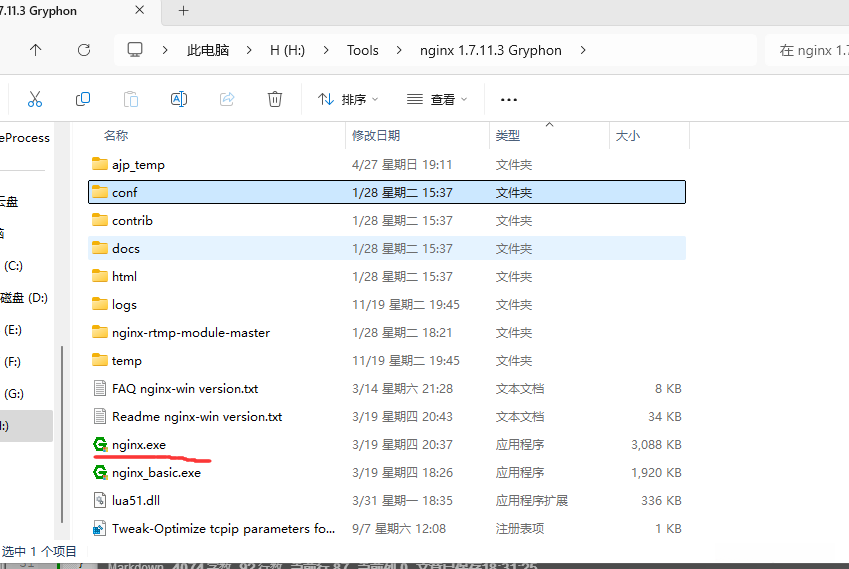Click the nginx_basic.exe application icon
This screenshot has width=849, height=569.
[x=100, y=473]
